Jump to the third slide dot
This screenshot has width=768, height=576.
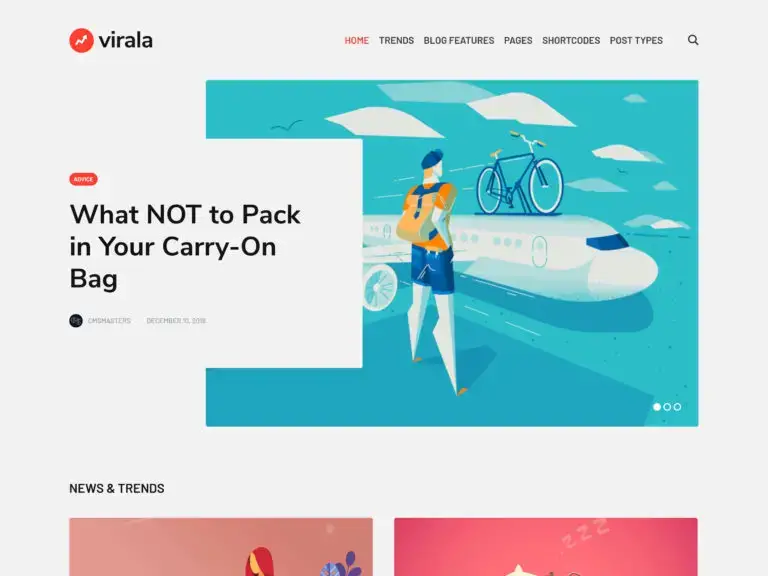(x=677, y=407)
